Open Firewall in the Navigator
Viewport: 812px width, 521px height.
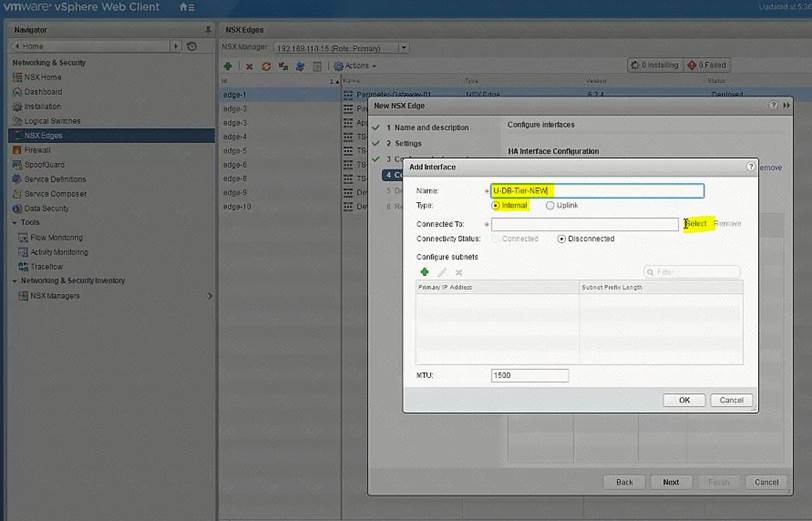tap(37, 150)
